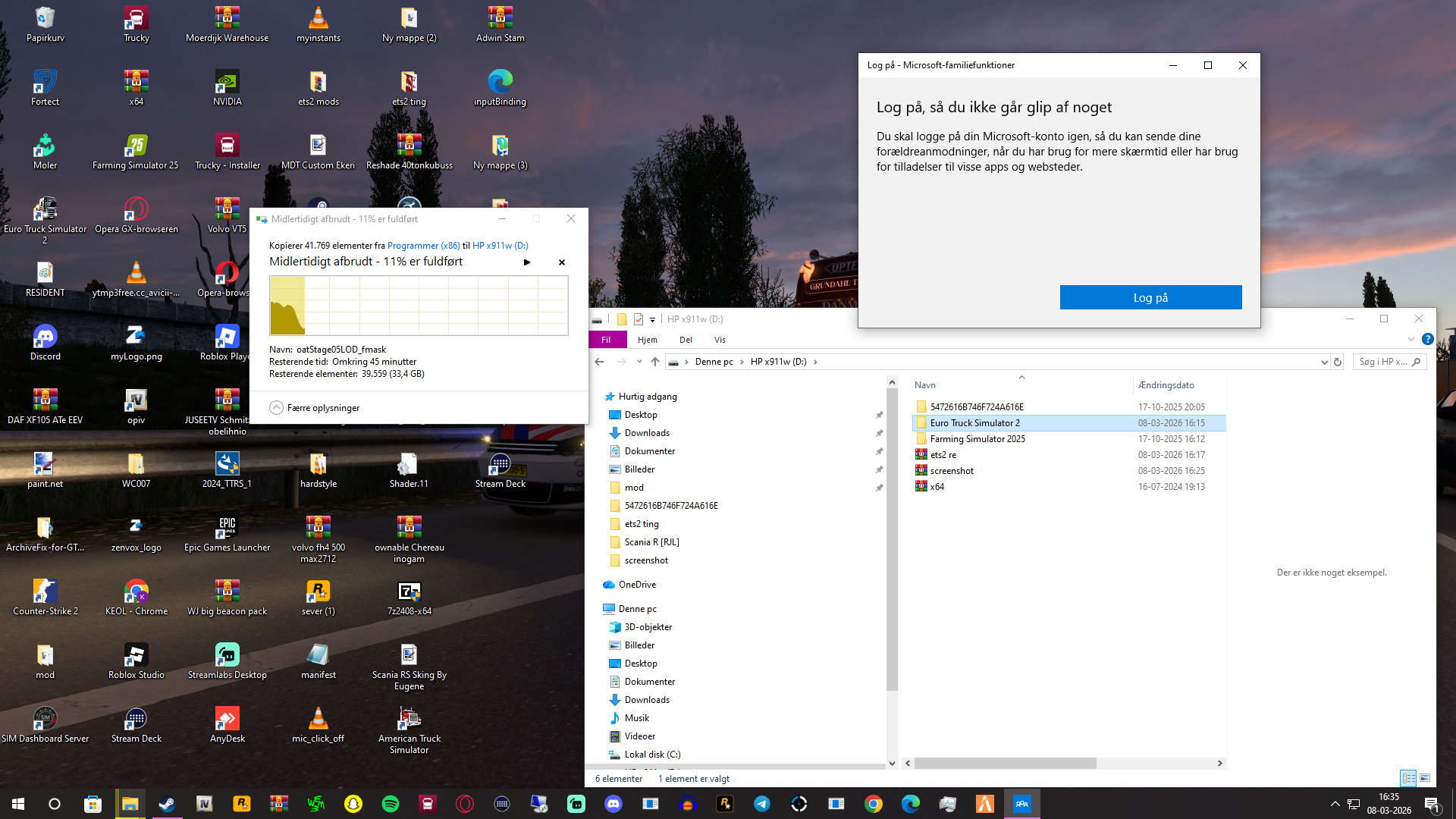Click the refresh icon beside address bar

[x=1338, y=362]
